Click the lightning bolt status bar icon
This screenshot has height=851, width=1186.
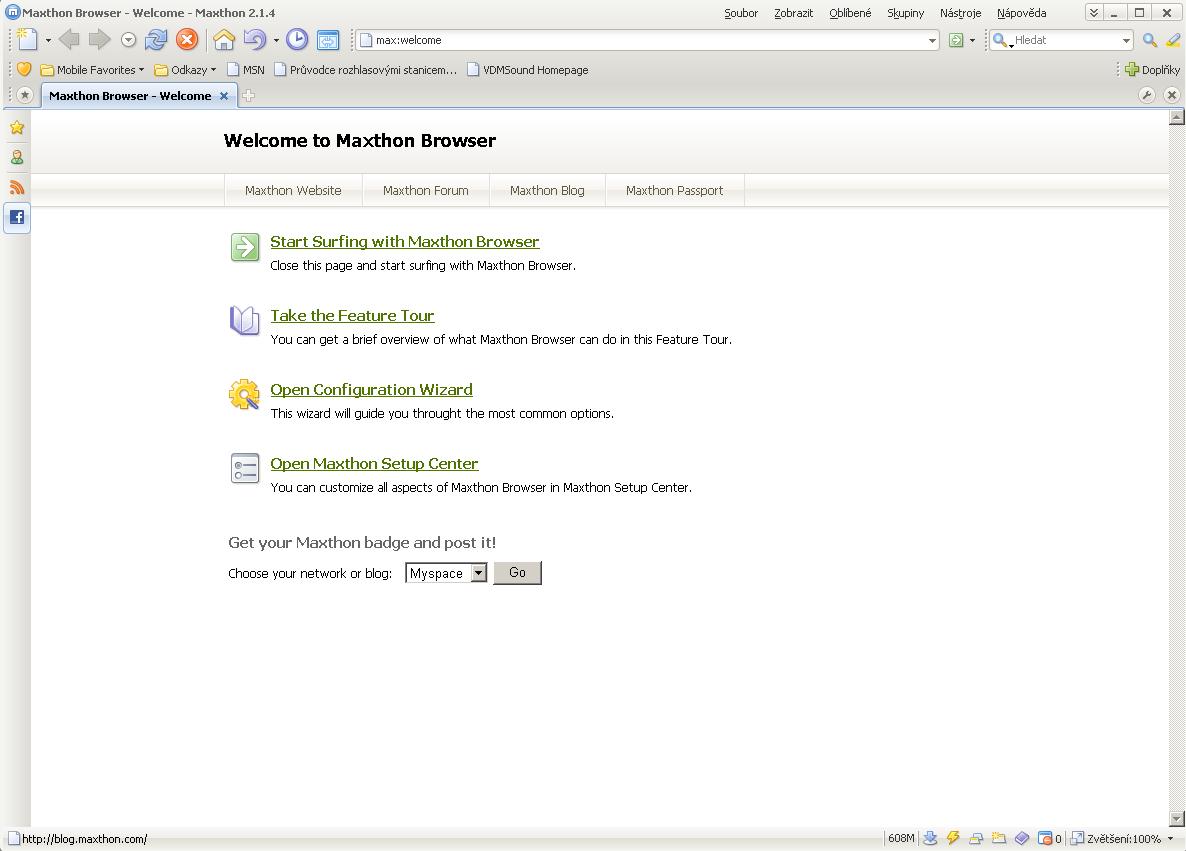953,838
